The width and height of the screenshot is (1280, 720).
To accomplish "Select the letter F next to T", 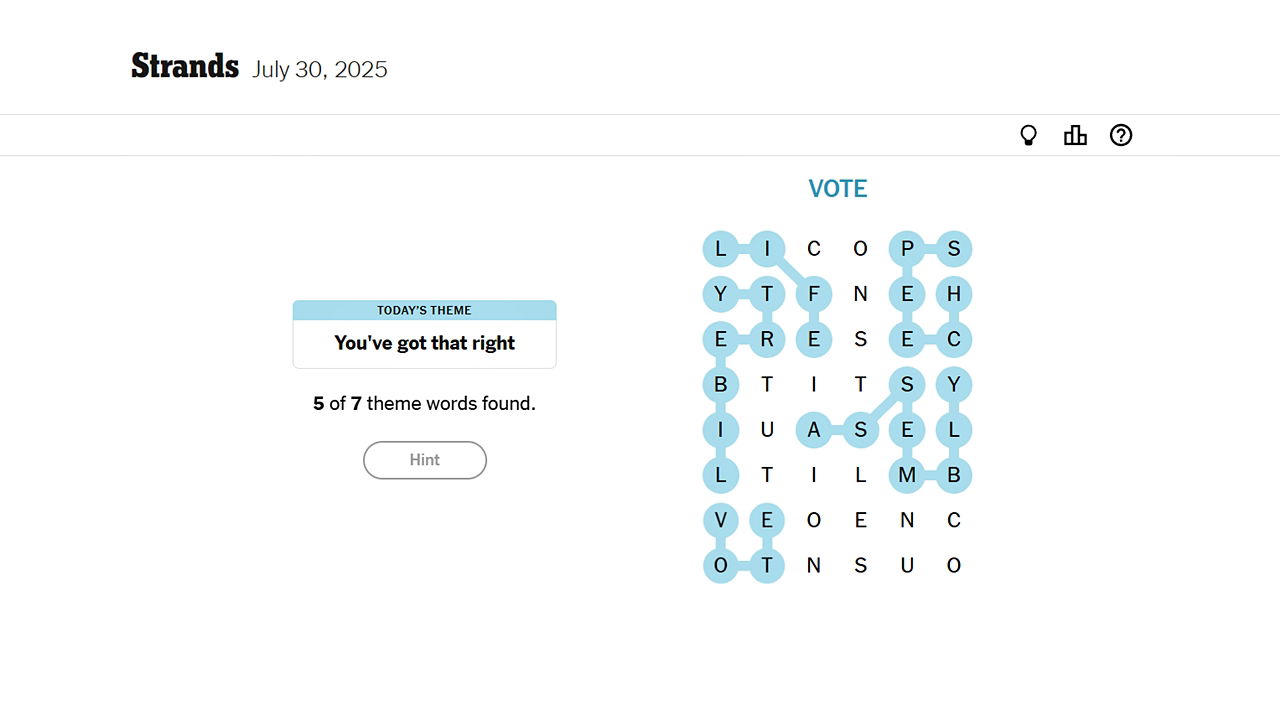I will 814,294.
